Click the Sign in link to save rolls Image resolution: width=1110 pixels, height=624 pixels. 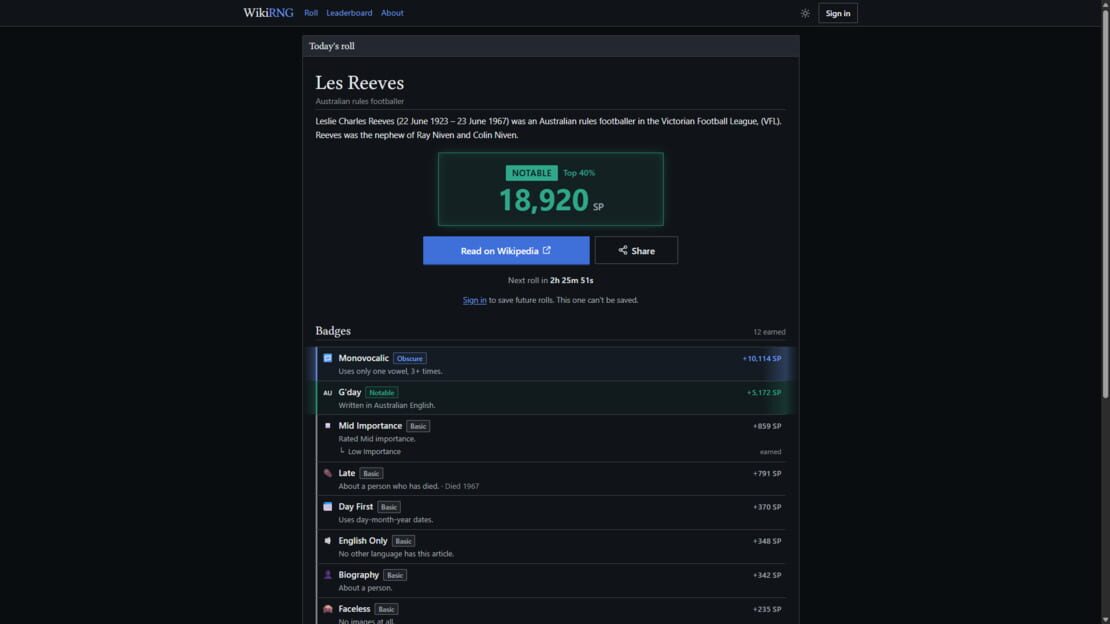coord(474,300)
